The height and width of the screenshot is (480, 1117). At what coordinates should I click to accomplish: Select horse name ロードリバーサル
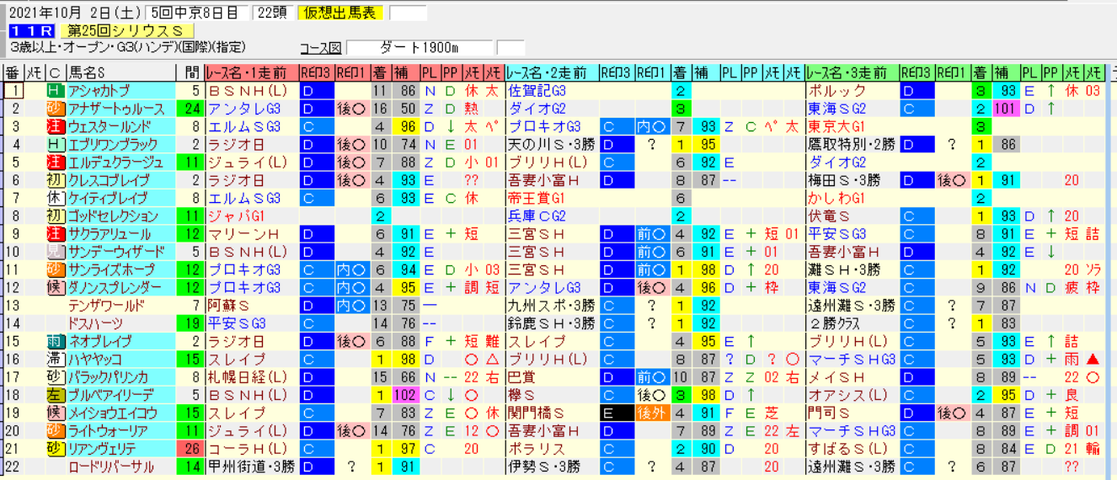point(110,466)
